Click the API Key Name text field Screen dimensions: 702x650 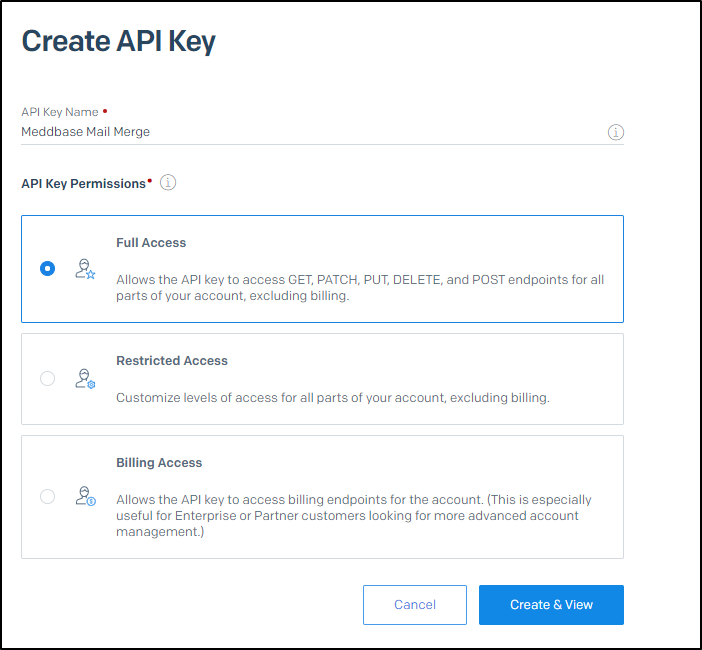[x=310, y=131]
